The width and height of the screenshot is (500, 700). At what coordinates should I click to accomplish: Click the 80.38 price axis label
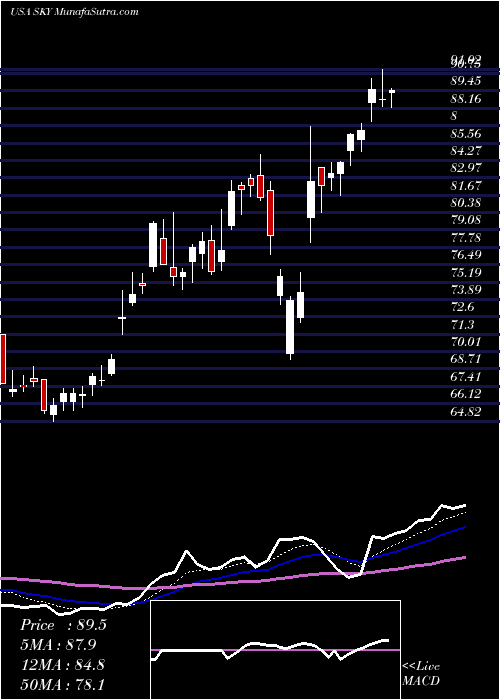point(465,203)
